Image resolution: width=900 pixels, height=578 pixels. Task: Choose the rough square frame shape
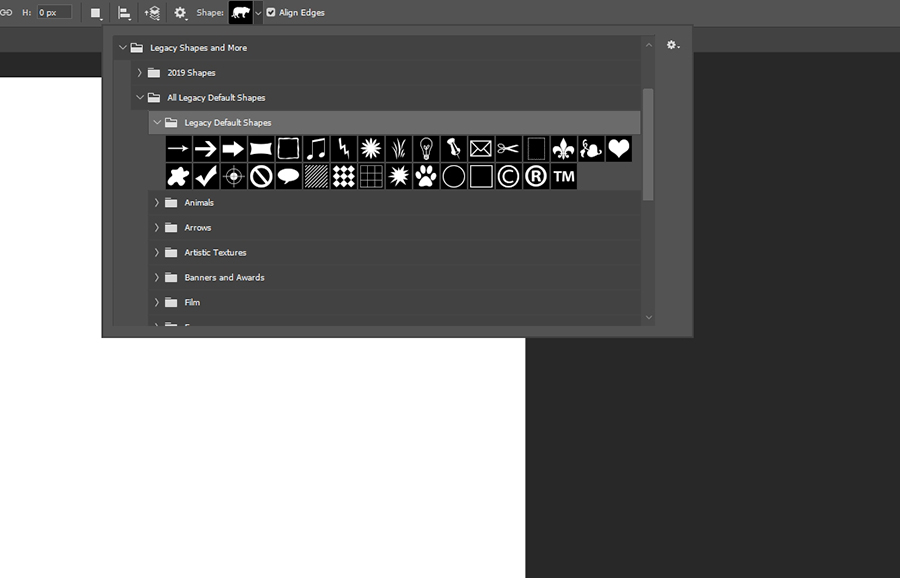(x=288, y=149)
